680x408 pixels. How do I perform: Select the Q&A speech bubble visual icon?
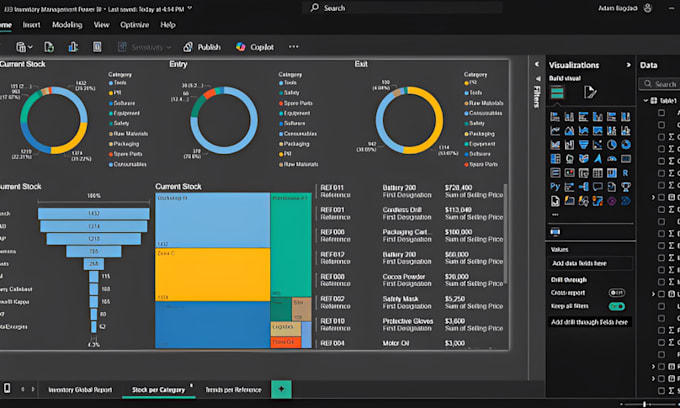click(598, 186)
